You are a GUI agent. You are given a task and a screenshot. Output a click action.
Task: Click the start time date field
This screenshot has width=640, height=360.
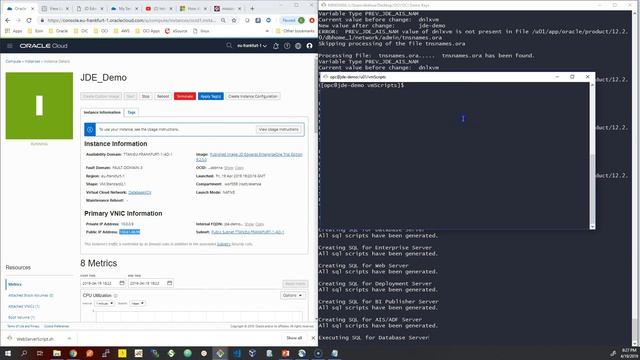pyautogui.click(x=103, y=283)
